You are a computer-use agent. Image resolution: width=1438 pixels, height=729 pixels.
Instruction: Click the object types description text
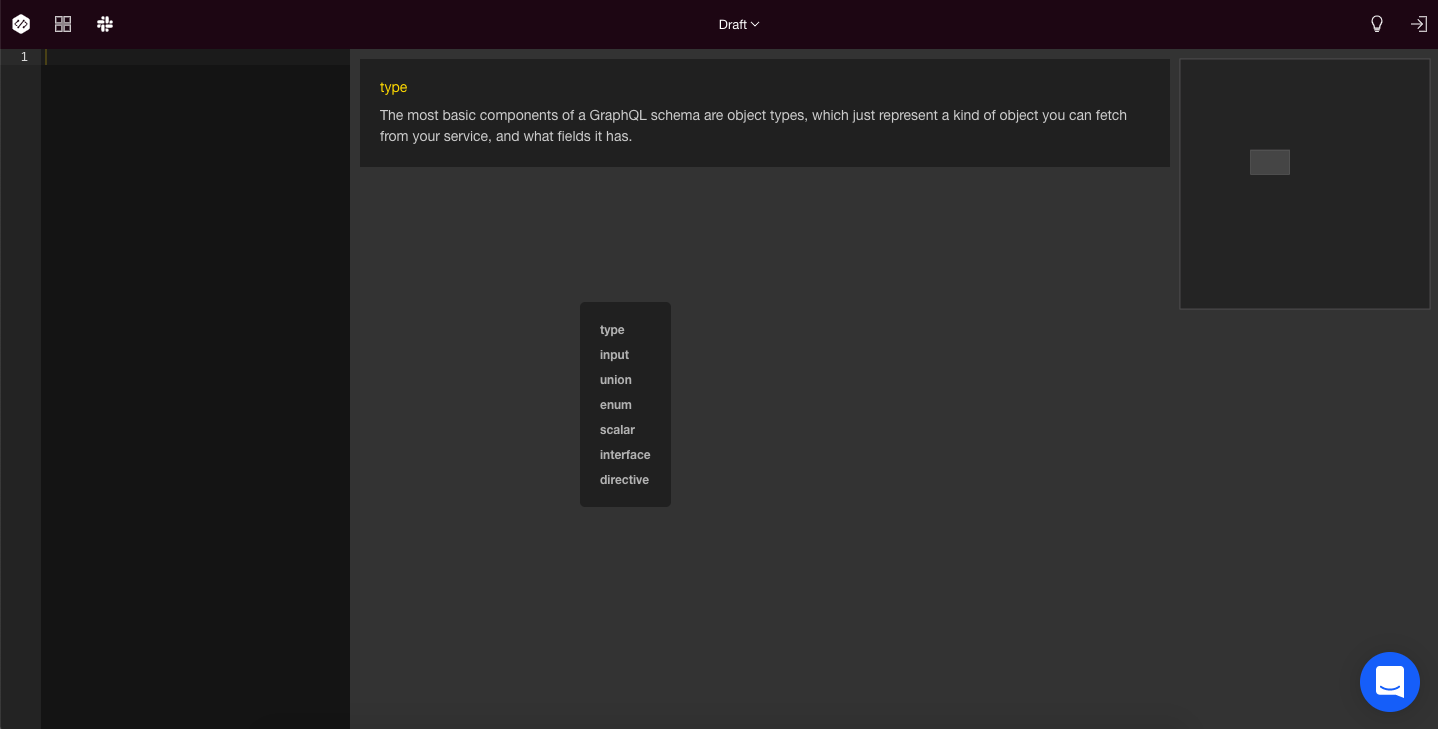point(753,126)
